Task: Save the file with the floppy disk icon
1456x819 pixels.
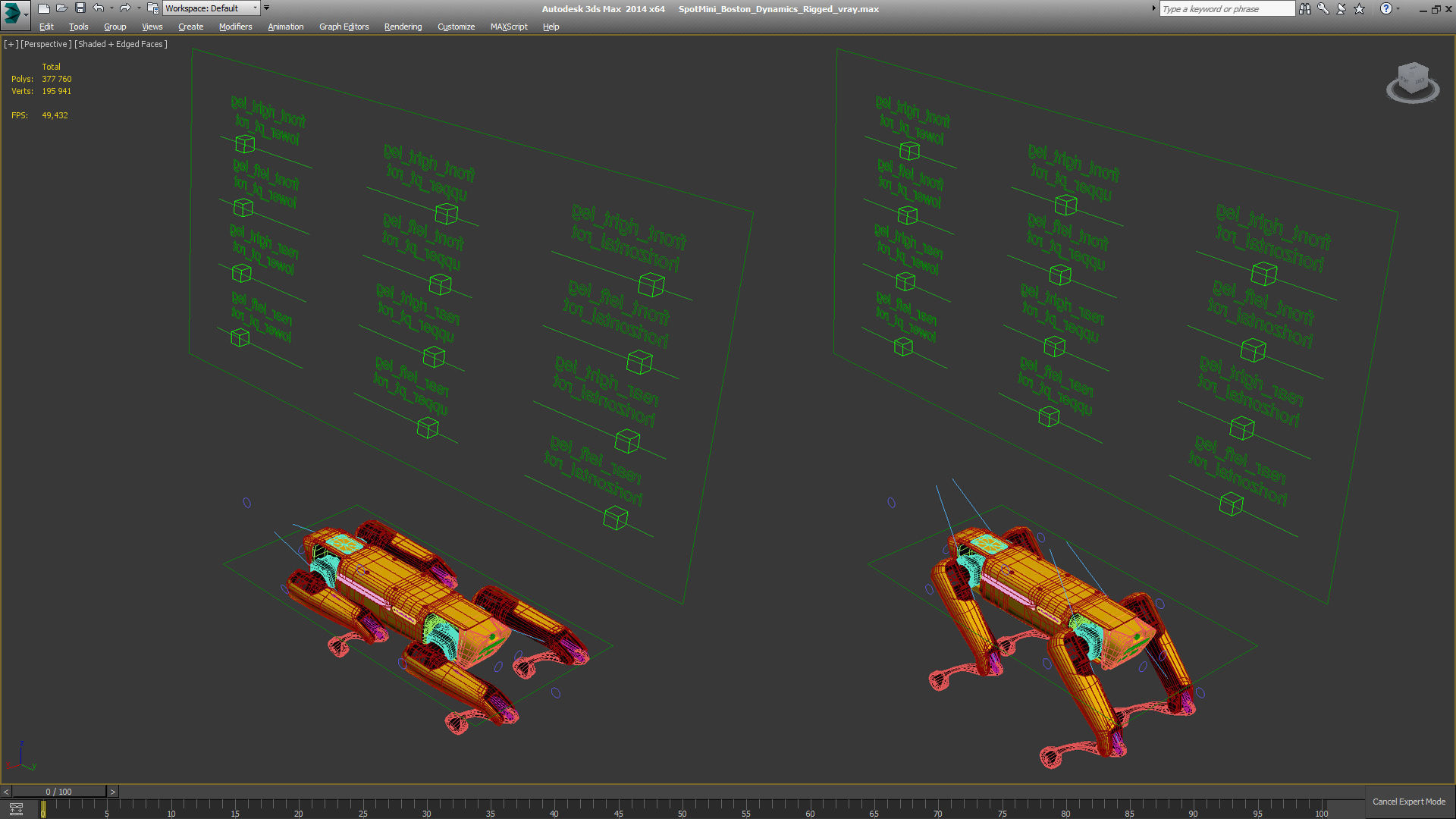Action: (80, 8)
